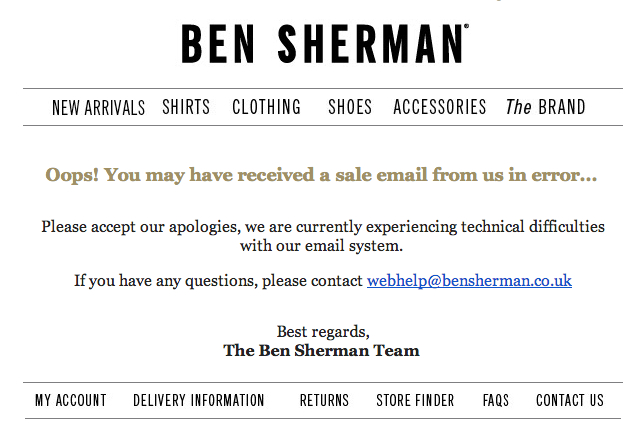Click the 'If you have any questions' text
This screenshot has height=425, width=634.
pyautogui.click(x=218, y=281)
